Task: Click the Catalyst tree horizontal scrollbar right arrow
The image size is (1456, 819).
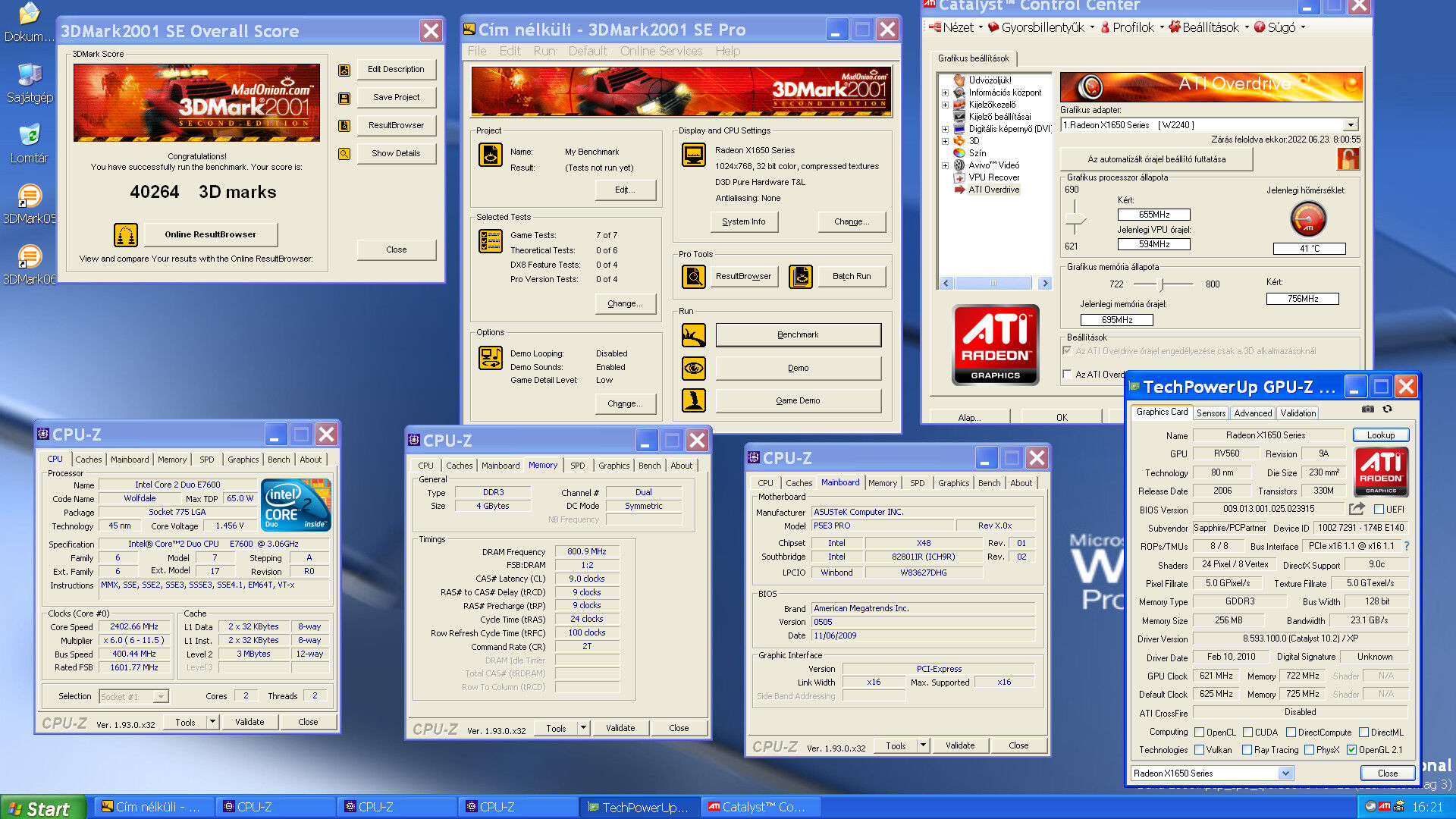Action: (x=1045, y=284)
